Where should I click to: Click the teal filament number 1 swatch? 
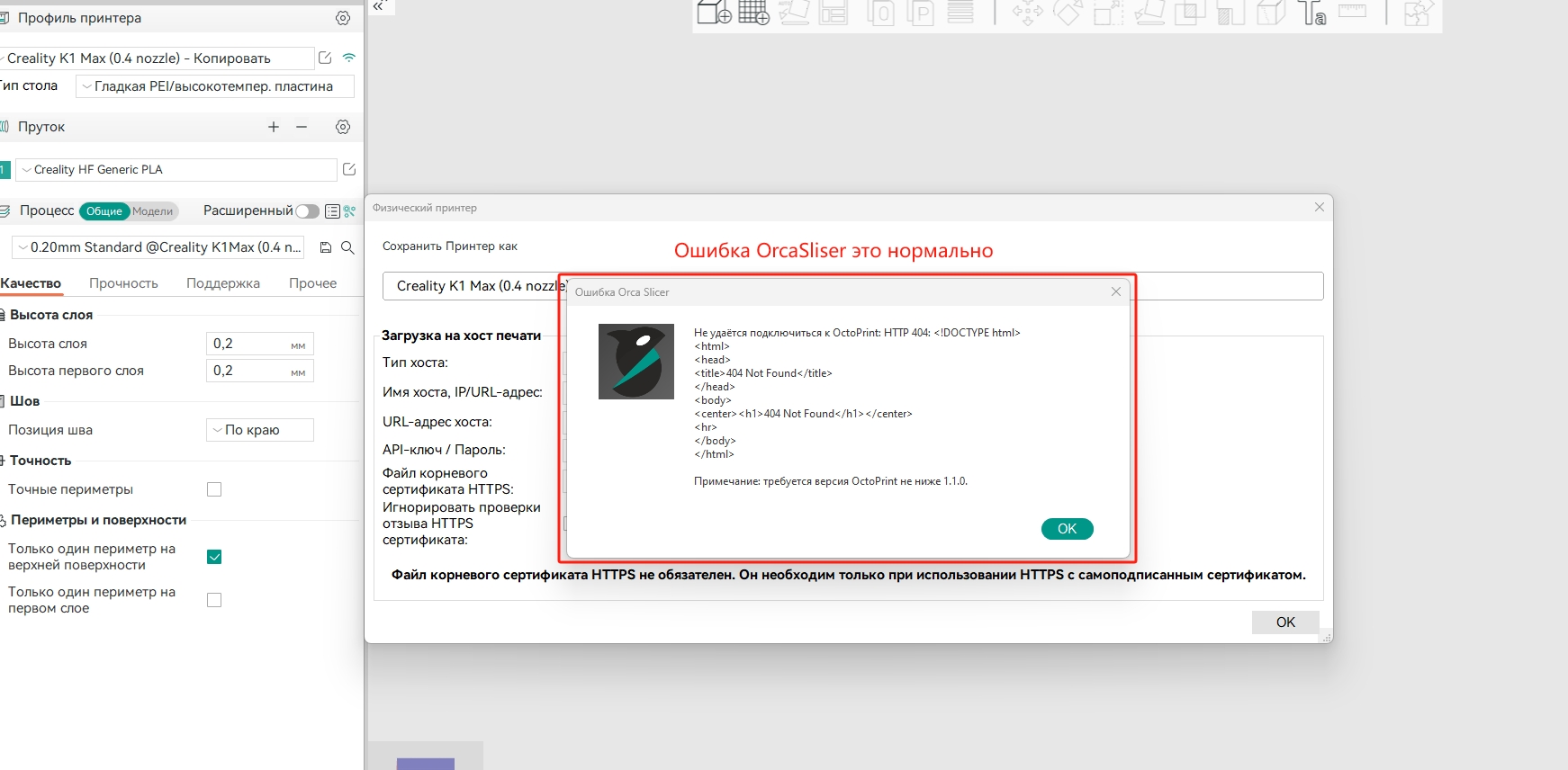pos(5,169)
